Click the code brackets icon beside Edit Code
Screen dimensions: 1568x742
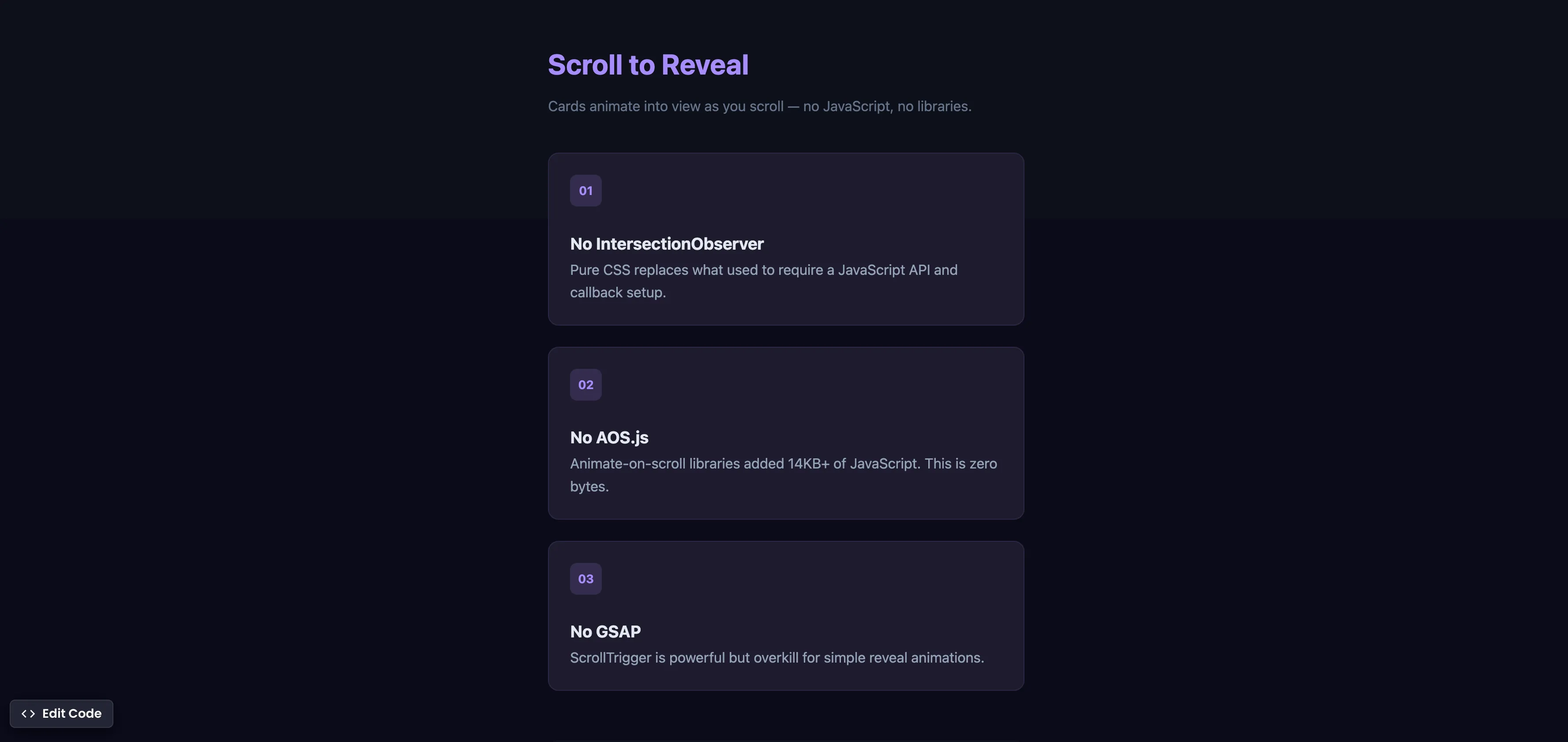pyautogui.click(x=28, y=713)
